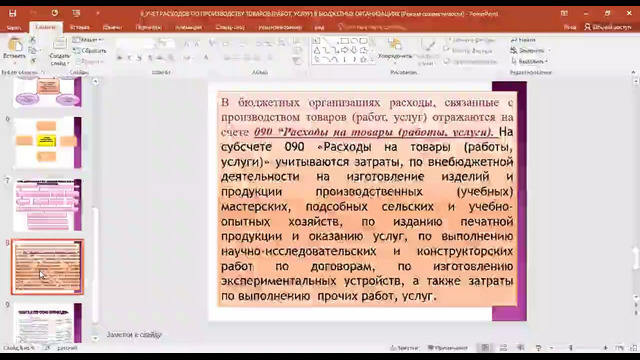The width and height of the screenshot is (640, 360).
Task: Open the View (Вид) tab
Action: coord(319,27)
